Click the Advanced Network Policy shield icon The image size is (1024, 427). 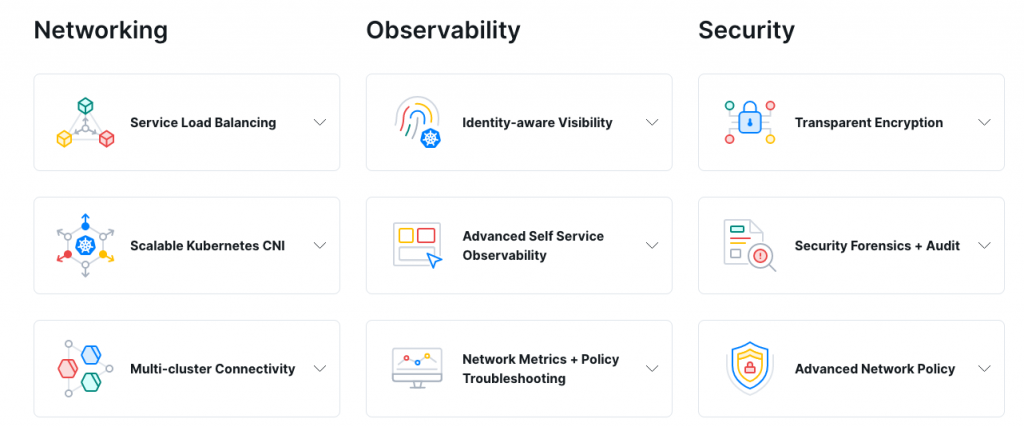750,368
